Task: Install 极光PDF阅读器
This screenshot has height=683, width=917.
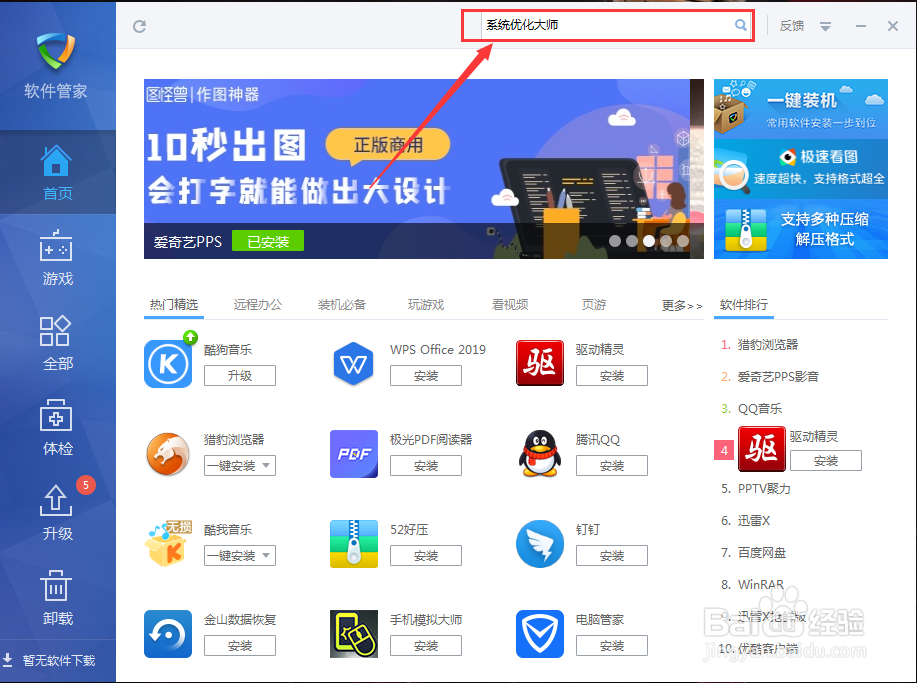Action: [x=426, y=465]
